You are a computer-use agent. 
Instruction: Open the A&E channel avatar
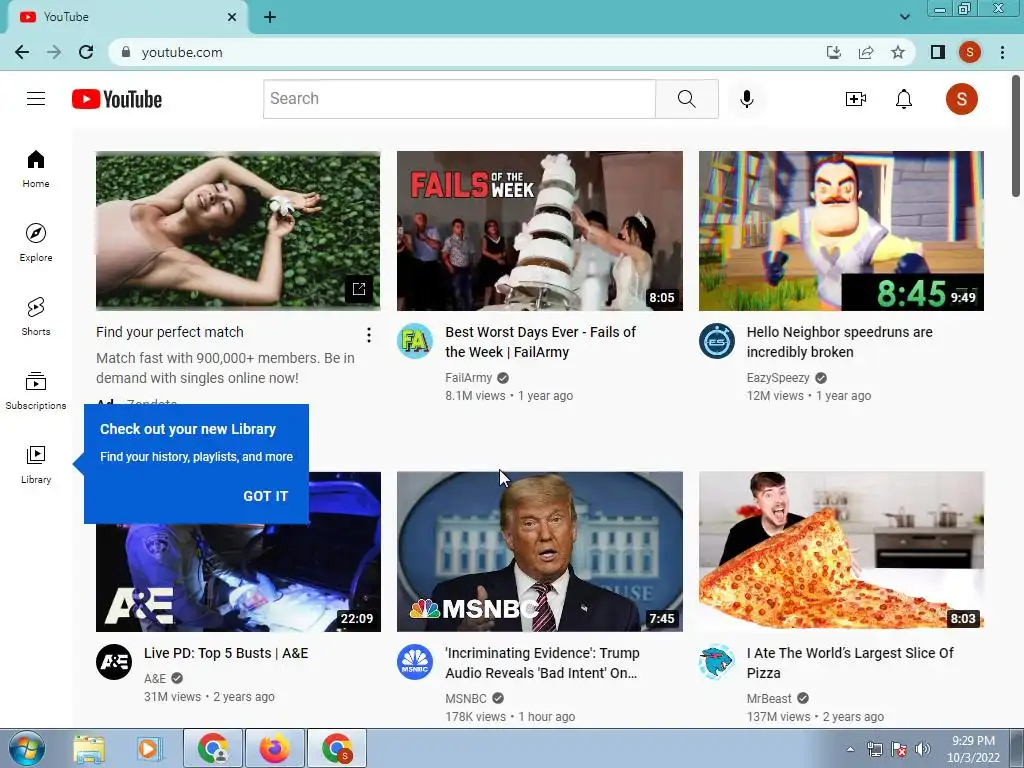coord(114,662)
